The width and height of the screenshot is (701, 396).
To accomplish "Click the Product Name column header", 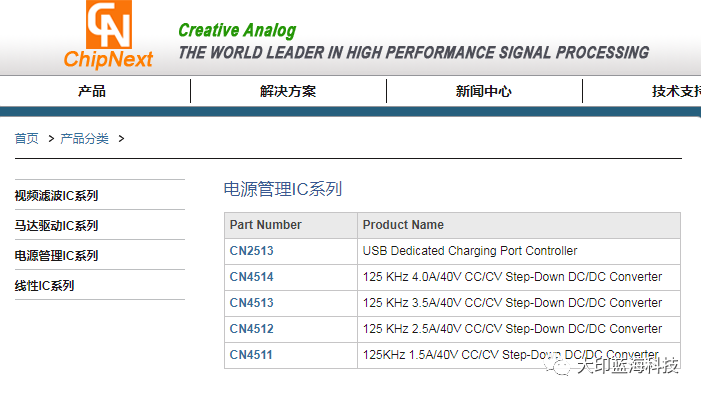I will pyautogui.click(x=403, y=225).
